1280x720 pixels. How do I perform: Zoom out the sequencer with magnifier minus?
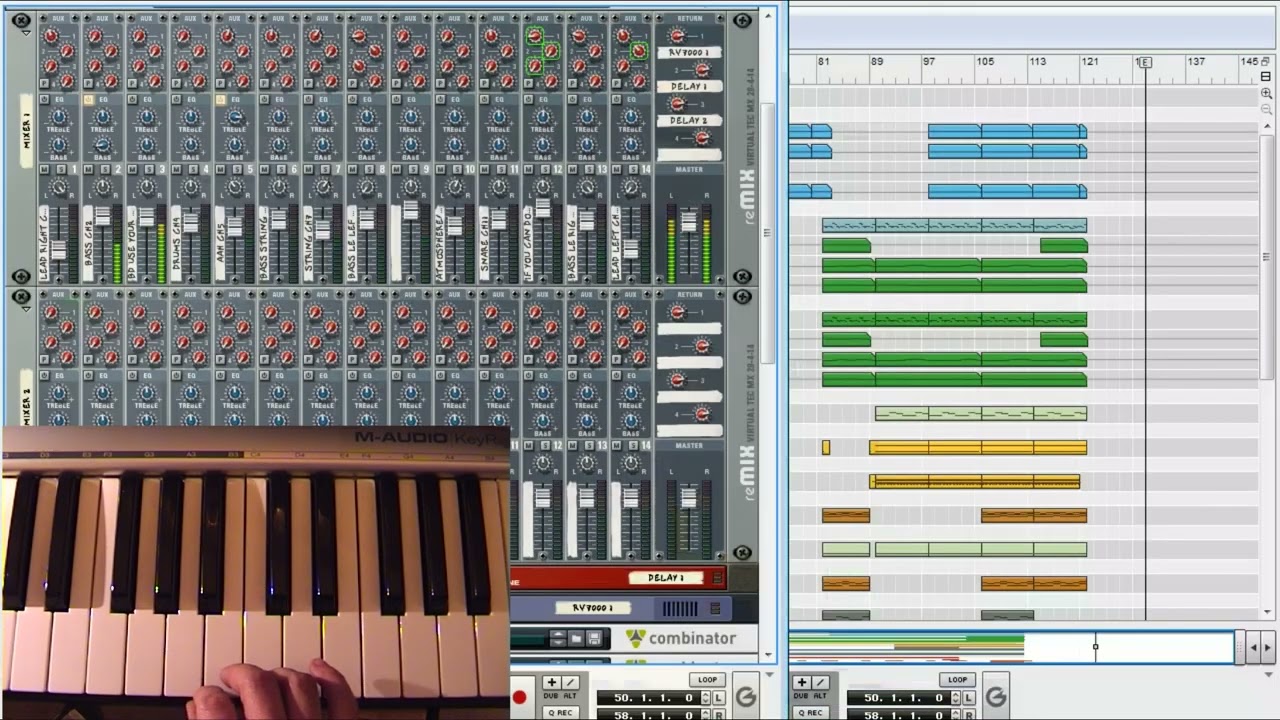[1267, 109]
